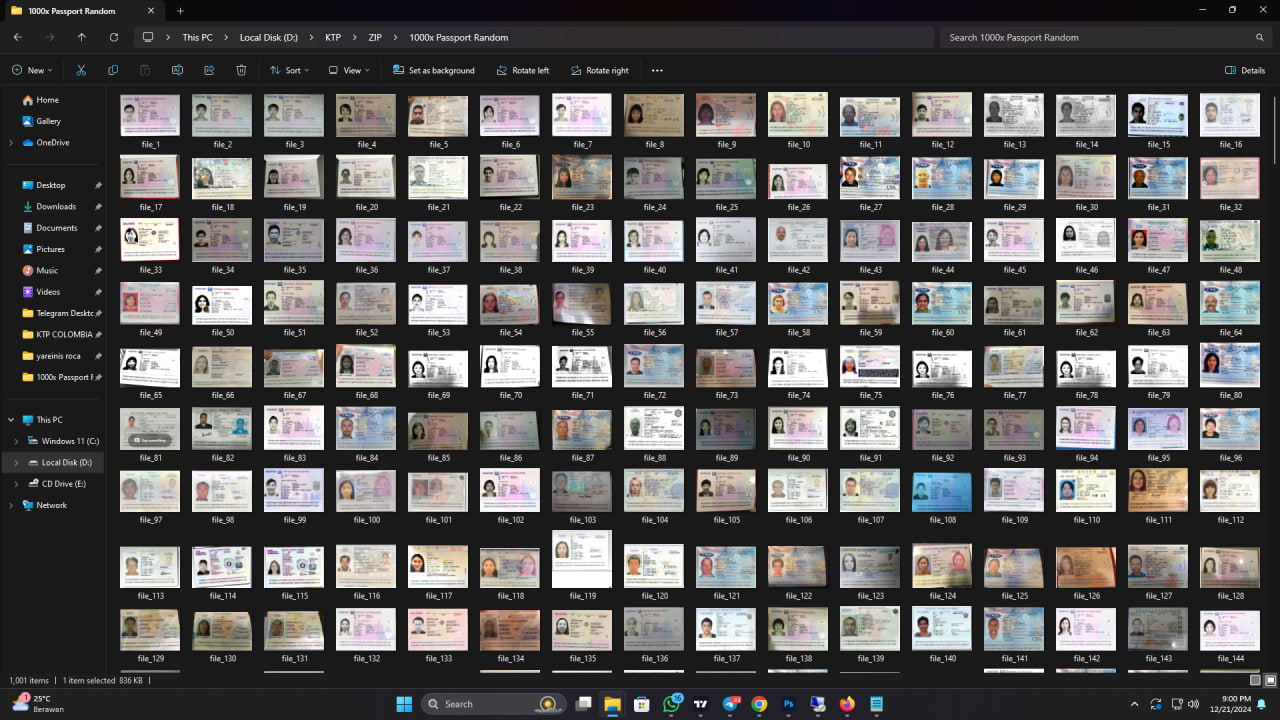Click Rotate right button
This screenshot has height=720, width=1280.
click(599, 70)
